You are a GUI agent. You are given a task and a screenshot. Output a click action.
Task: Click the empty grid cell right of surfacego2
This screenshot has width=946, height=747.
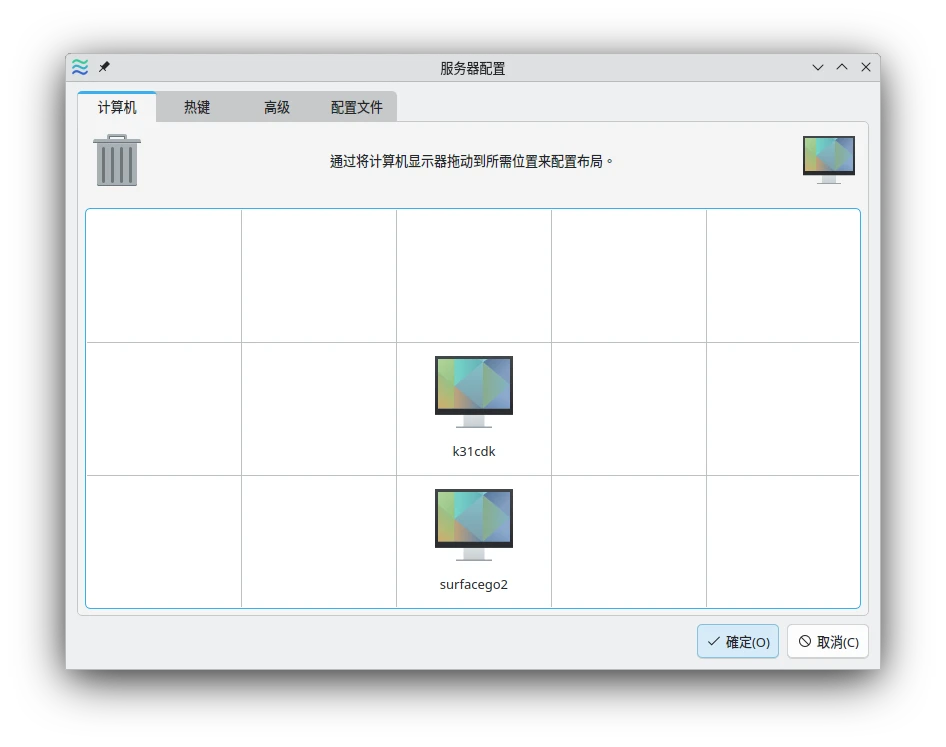click(x=629, y=541)
